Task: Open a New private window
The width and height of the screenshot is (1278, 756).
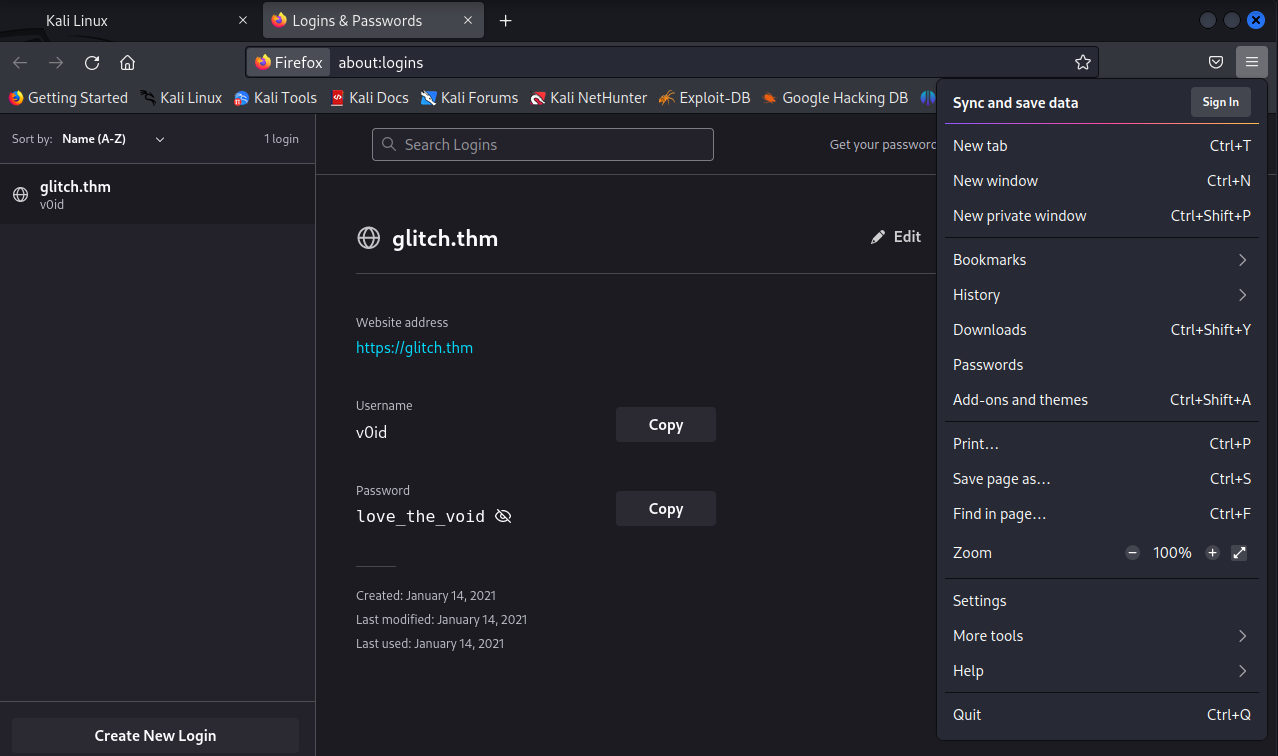Action: click(x=1102, y=216)
